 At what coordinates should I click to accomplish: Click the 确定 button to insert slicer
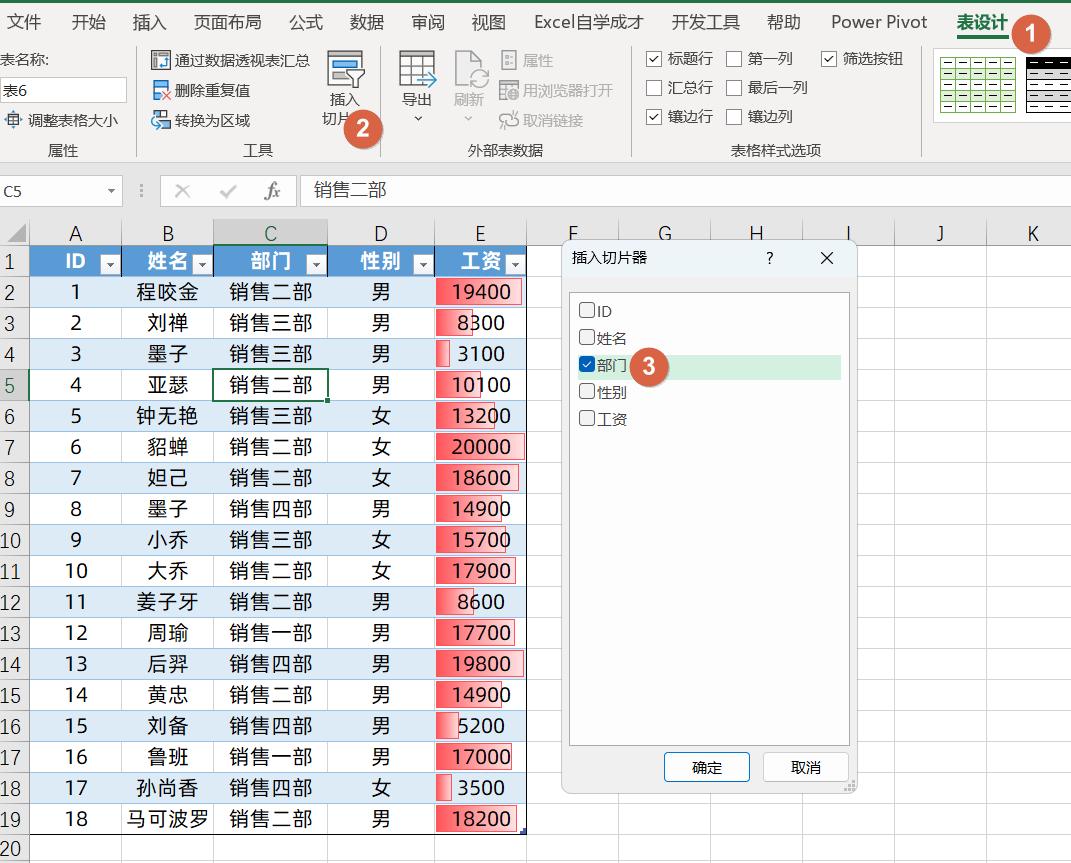(x=706, y=767)
